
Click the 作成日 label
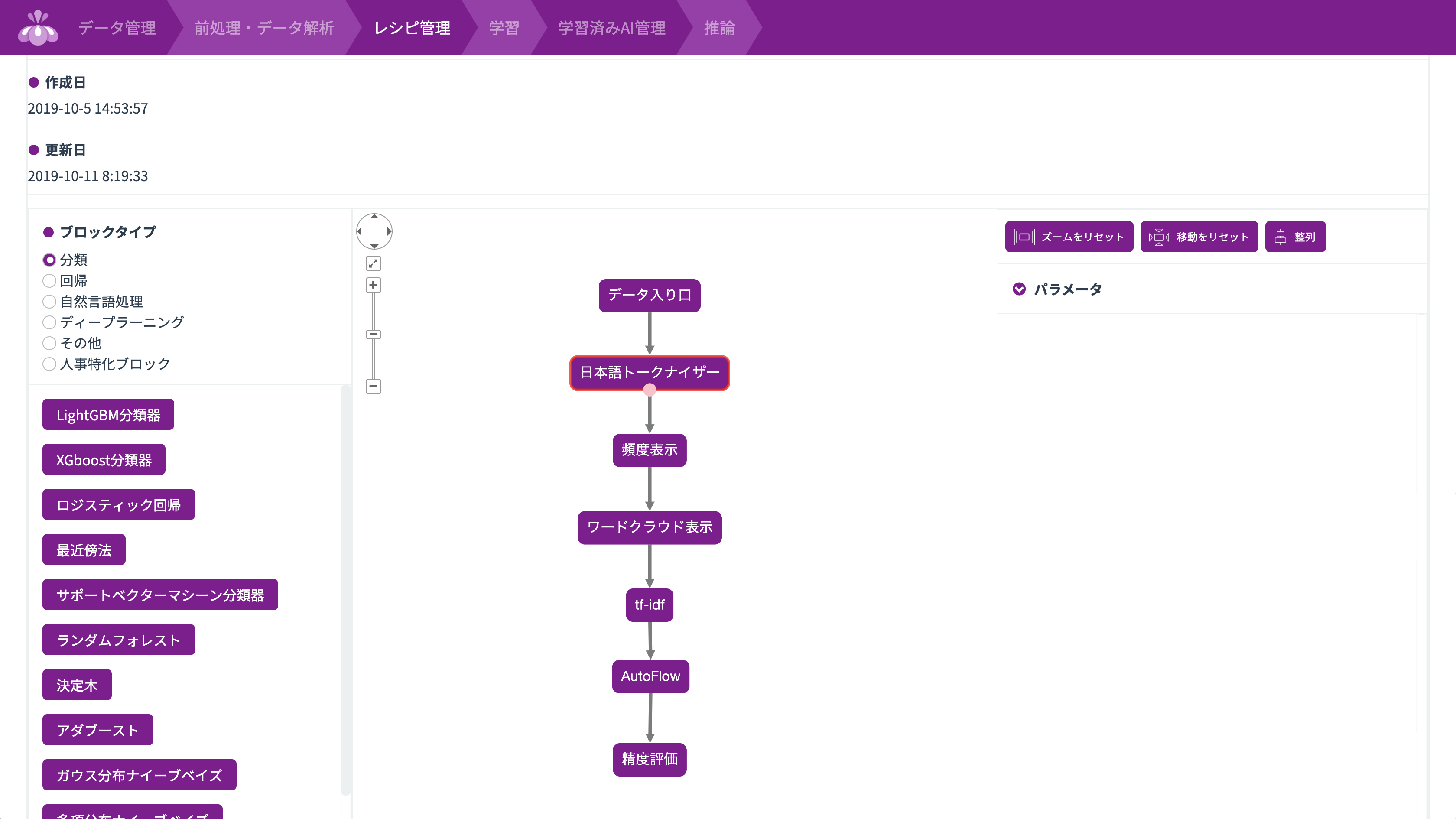point(65,82)
